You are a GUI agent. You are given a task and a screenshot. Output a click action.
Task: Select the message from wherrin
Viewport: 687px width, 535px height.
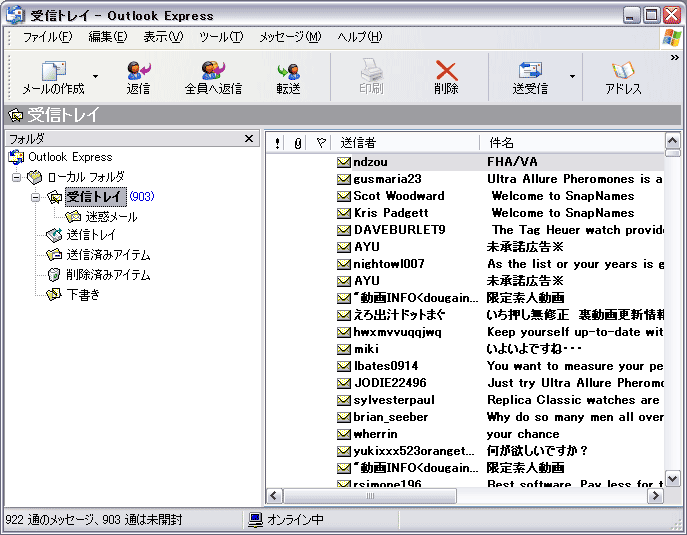click(465, 434)
